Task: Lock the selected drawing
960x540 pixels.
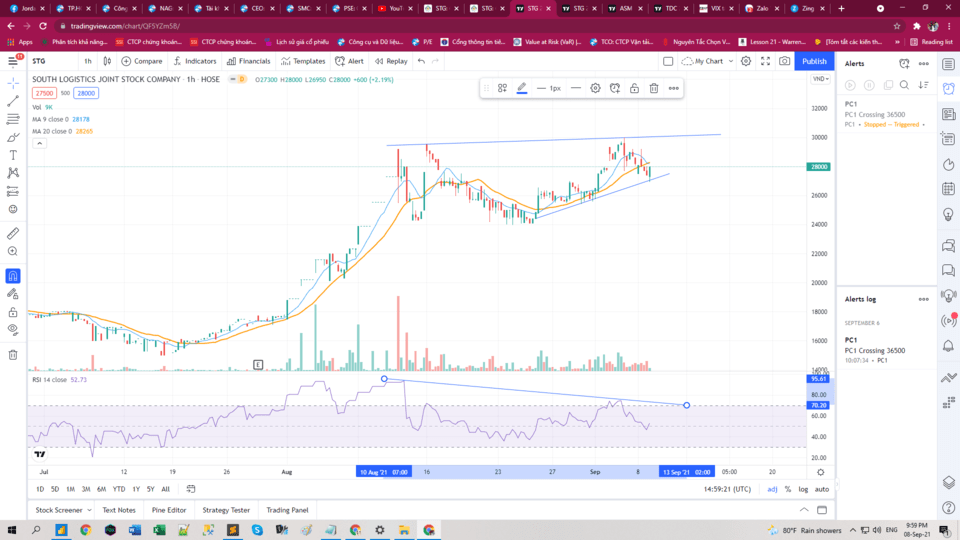Action: [634, 88]
